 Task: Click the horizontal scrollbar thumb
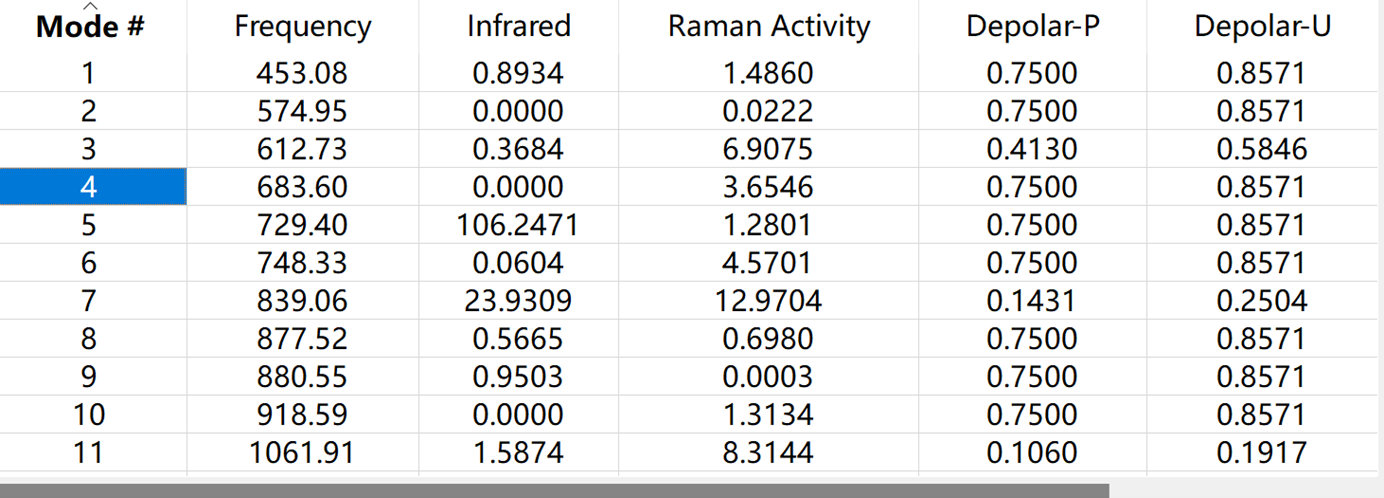pyautogui.click(x=554, y=491)
